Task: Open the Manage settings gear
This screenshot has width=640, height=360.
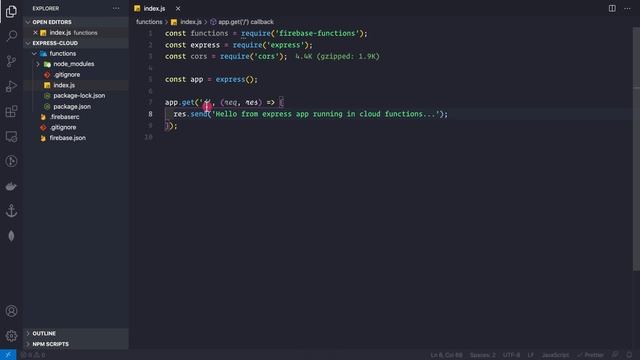Action: click(11, 336)
